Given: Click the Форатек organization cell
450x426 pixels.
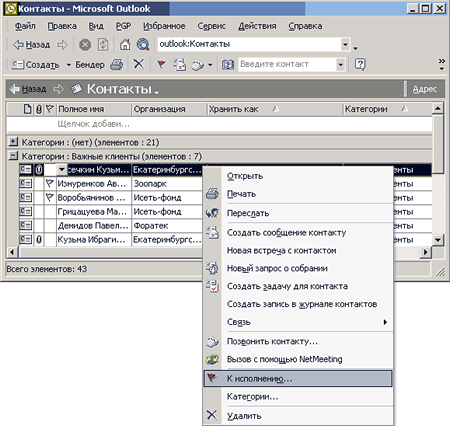Looking at the screenshot, I should pyautogui.click(x=167, y=226).
